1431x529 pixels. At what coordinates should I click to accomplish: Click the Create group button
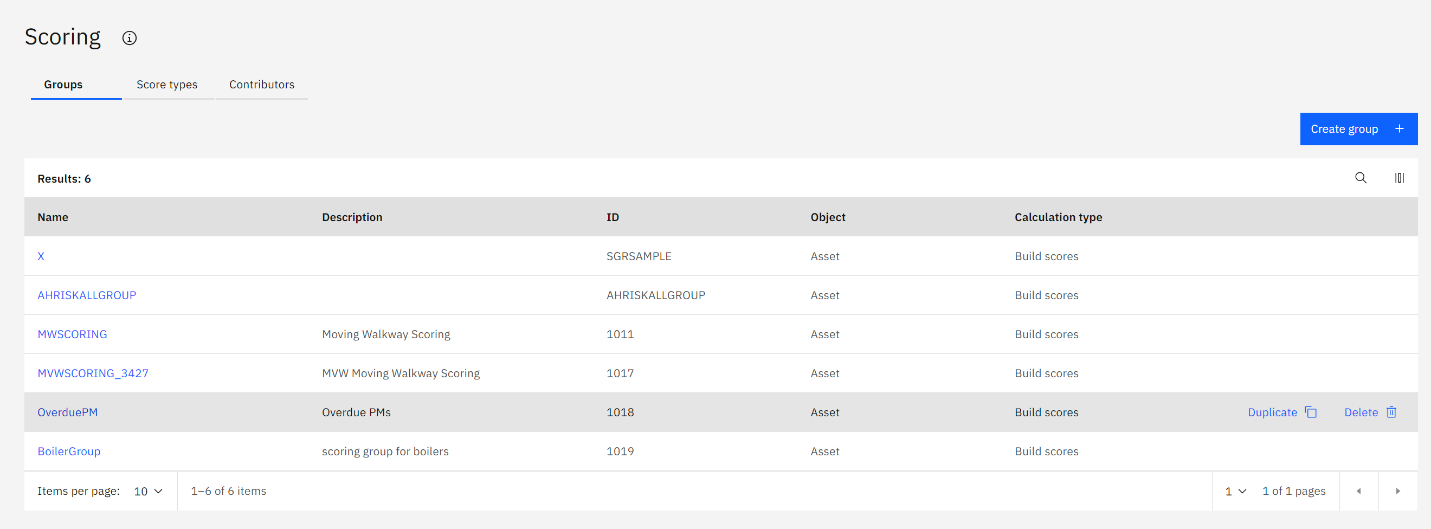coord(1358,129)
